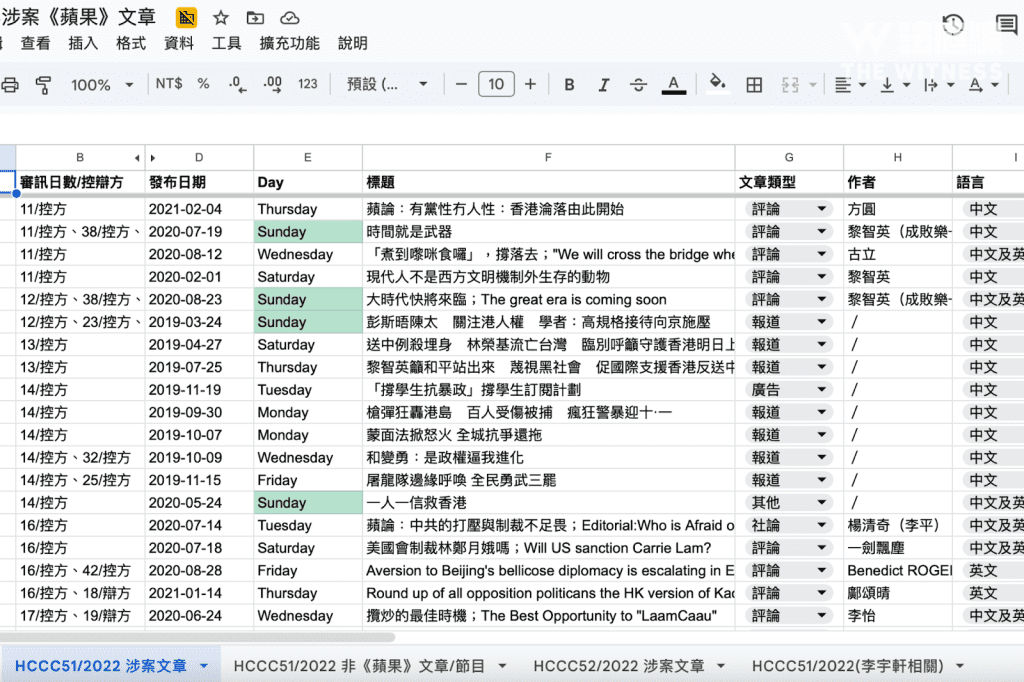
Task: Open the font family dropdown
Action: click(387, 85)
